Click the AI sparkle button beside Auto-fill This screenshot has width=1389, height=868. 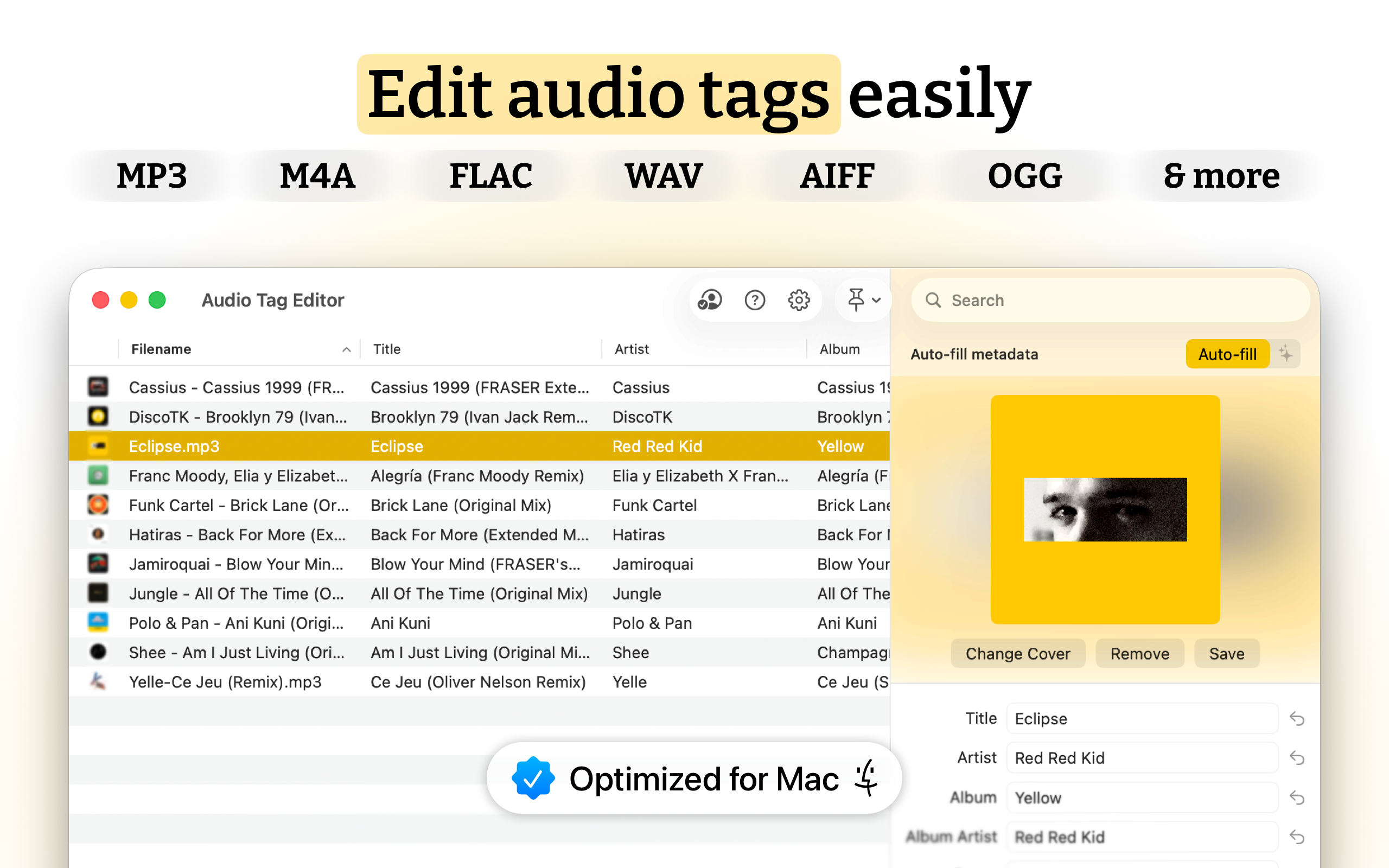coord(1286,354)
